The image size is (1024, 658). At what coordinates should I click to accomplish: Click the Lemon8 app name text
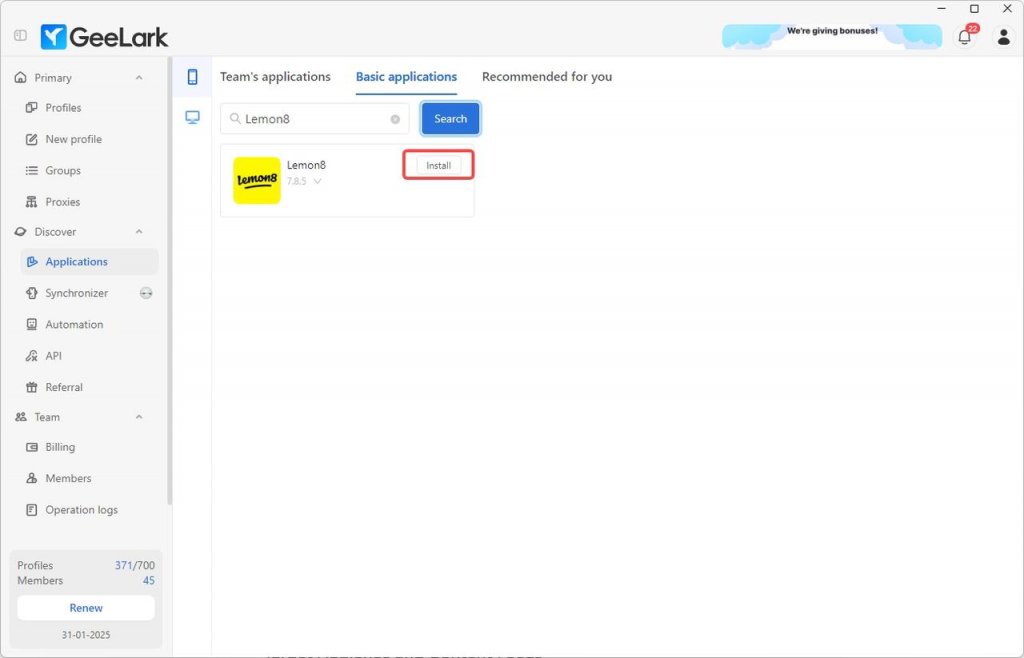pos(306,165)
